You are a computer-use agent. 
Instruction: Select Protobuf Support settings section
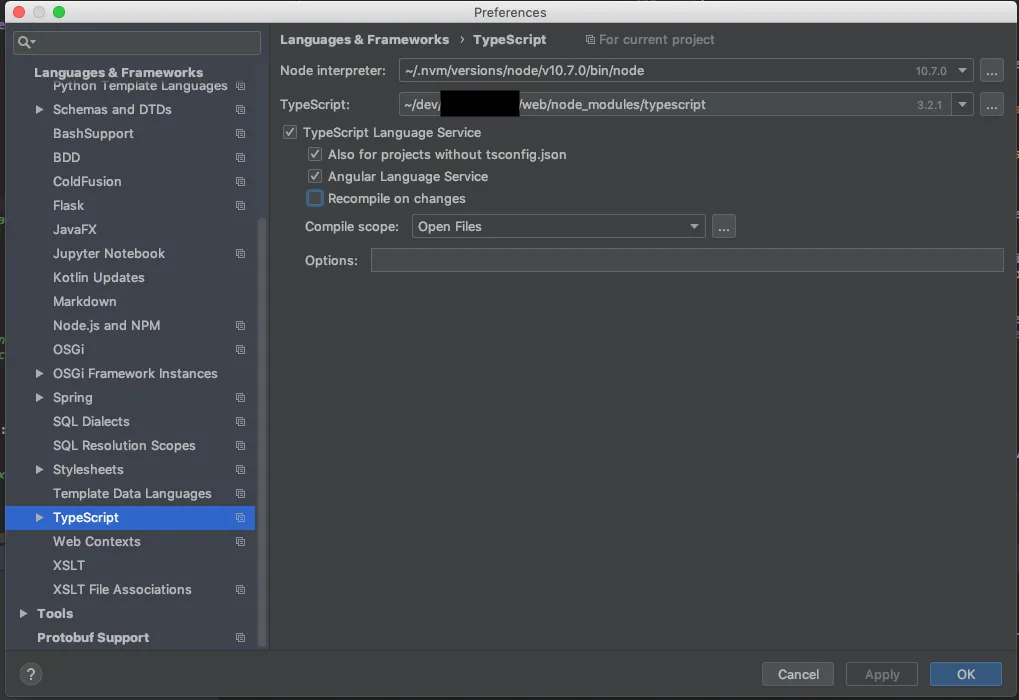(93, 638)
